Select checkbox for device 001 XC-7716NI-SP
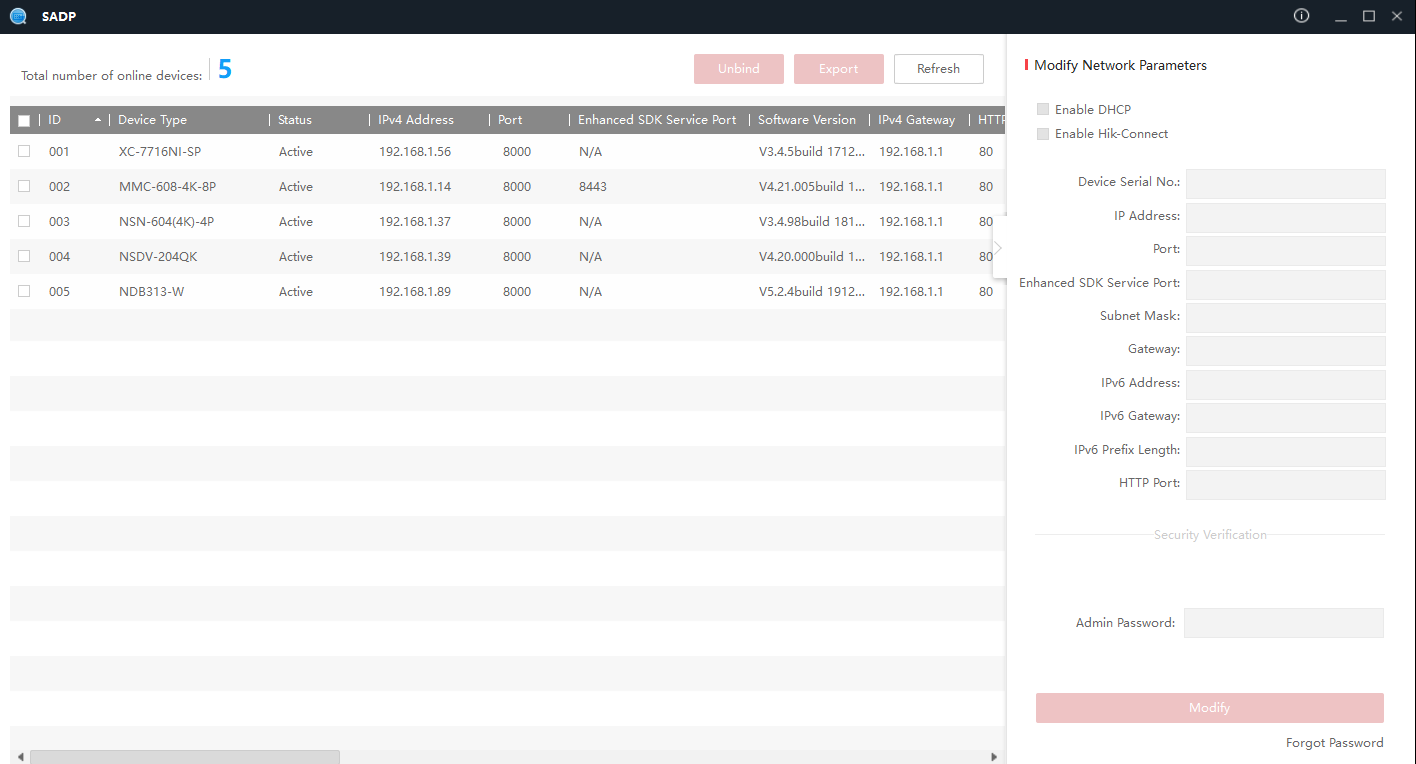The height and width of the screenshot is (764, 1416). pyautogui.click(x=24, y=152)
